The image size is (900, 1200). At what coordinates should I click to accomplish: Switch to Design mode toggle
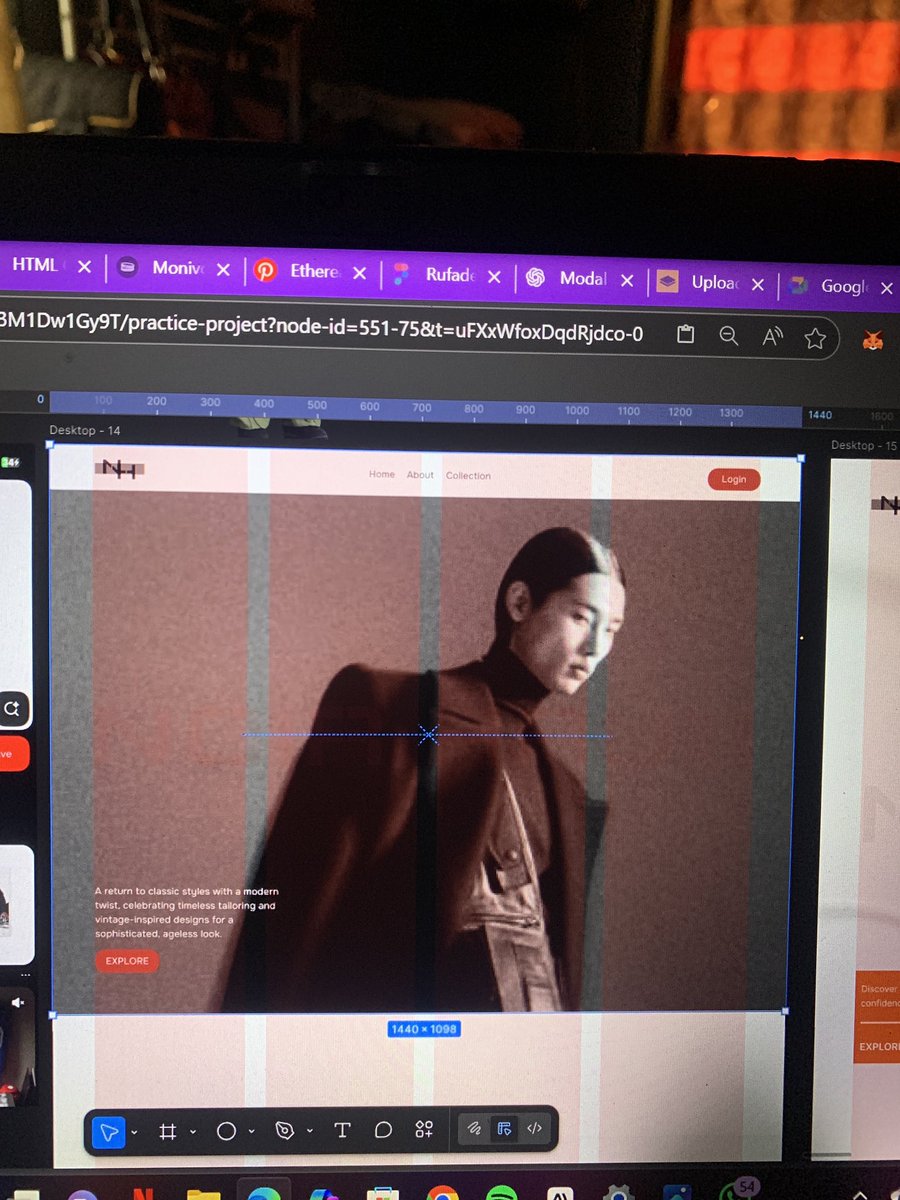[x=504, y=1129]
